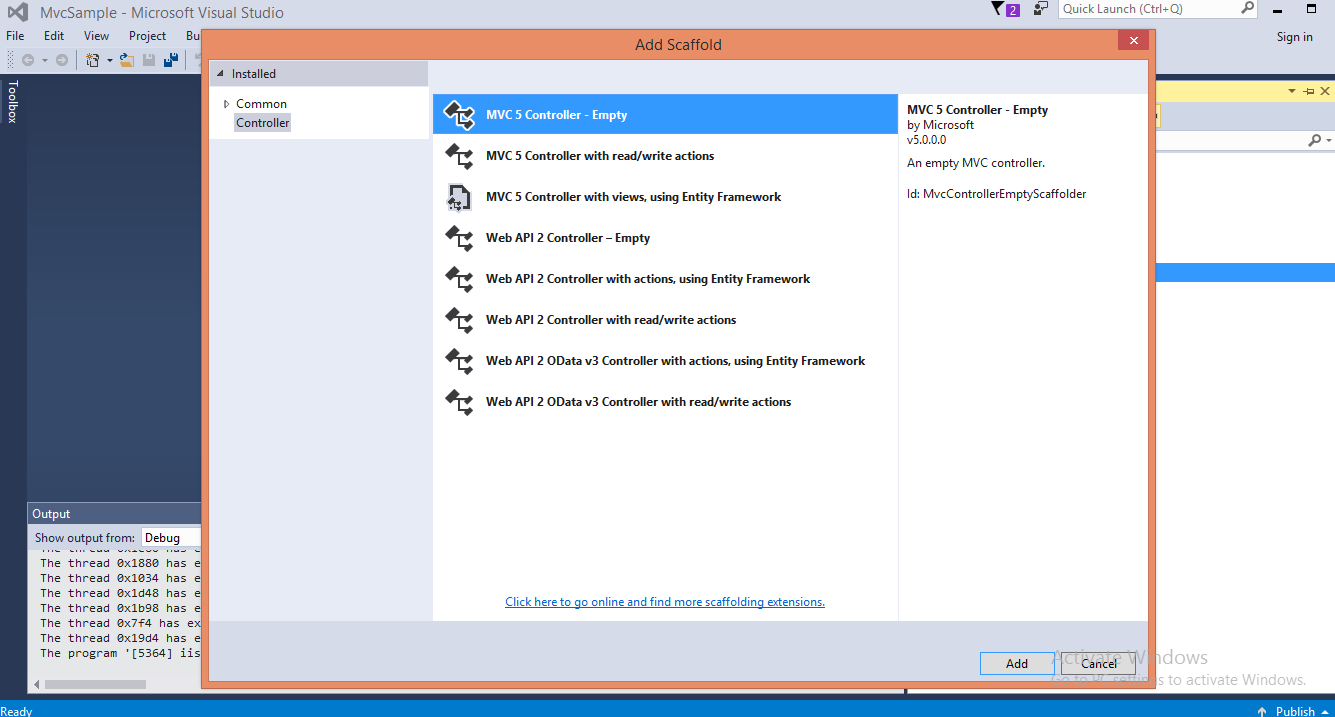Click 'The program [5364]' output line
The image size is (1335, 717).
click(120, 653)
